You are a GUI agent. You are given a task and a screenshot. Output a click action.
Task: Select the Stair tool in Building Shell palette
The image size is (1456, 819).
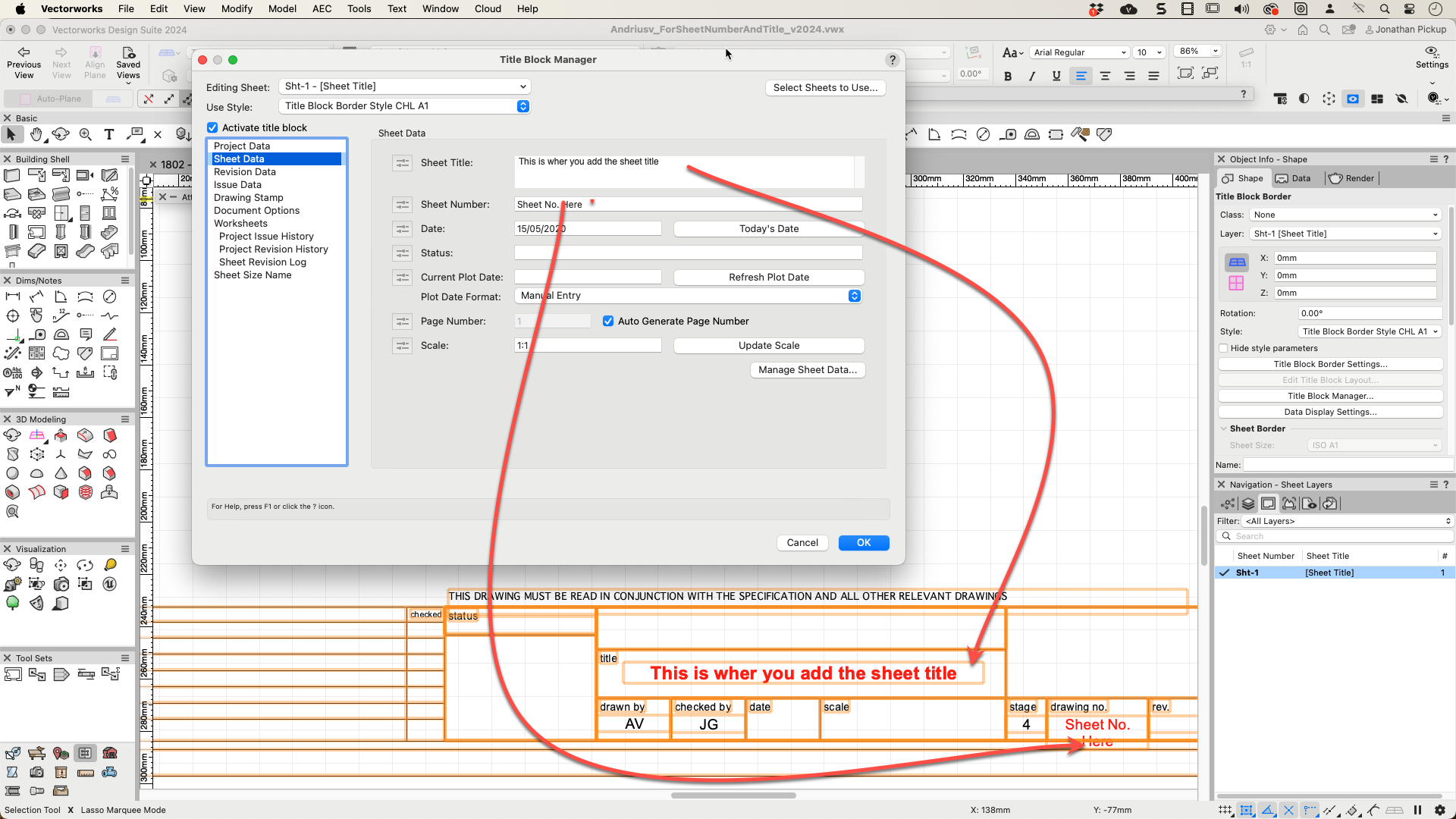pyautogui.click(x=109, y=232)
